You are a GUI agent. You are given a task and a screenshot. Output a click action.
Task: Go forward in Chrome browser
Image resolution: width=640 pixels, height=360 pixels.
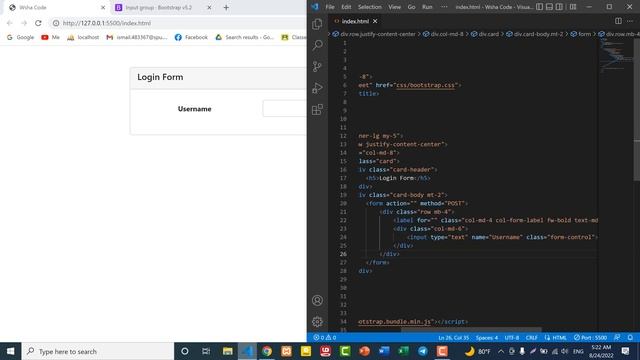tap(24, 23)
